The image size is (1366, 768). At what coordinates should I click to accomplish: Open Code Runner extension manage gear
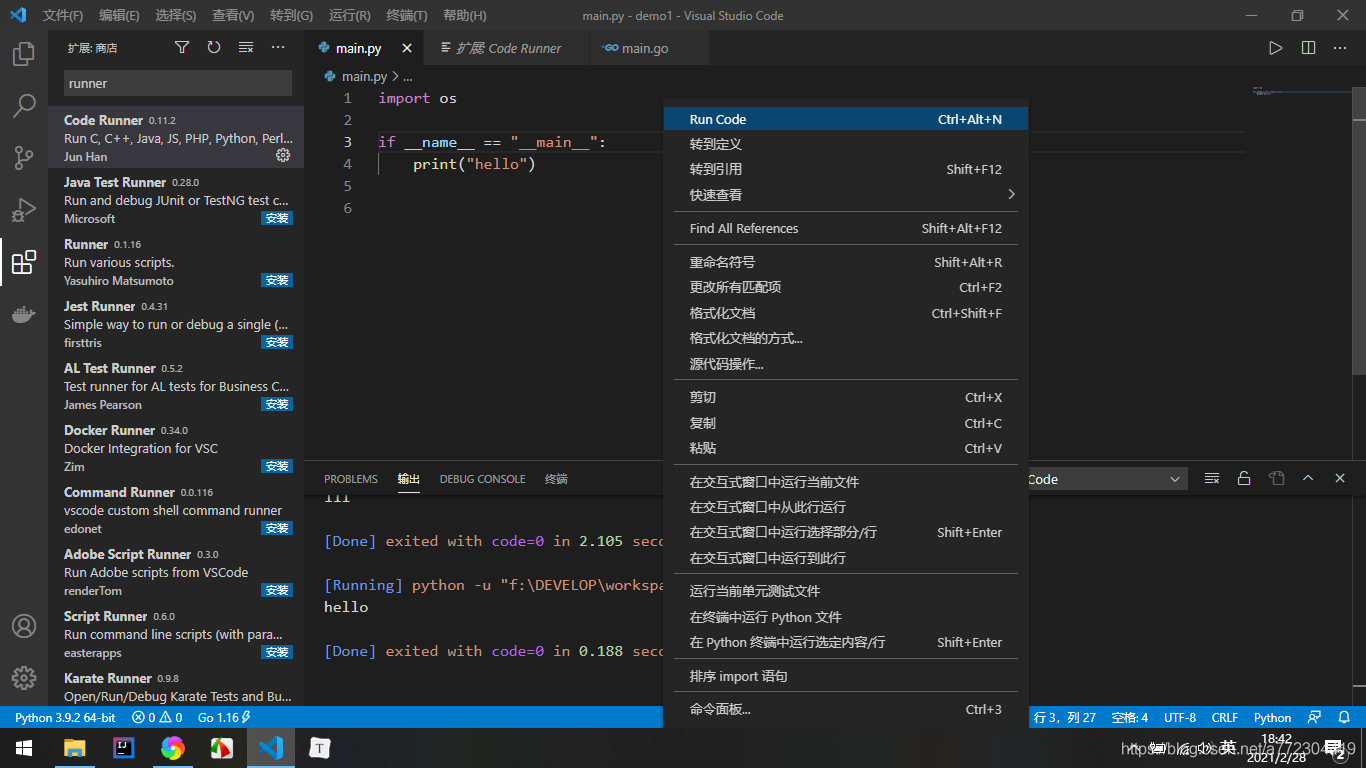click(x=283, y=155)
